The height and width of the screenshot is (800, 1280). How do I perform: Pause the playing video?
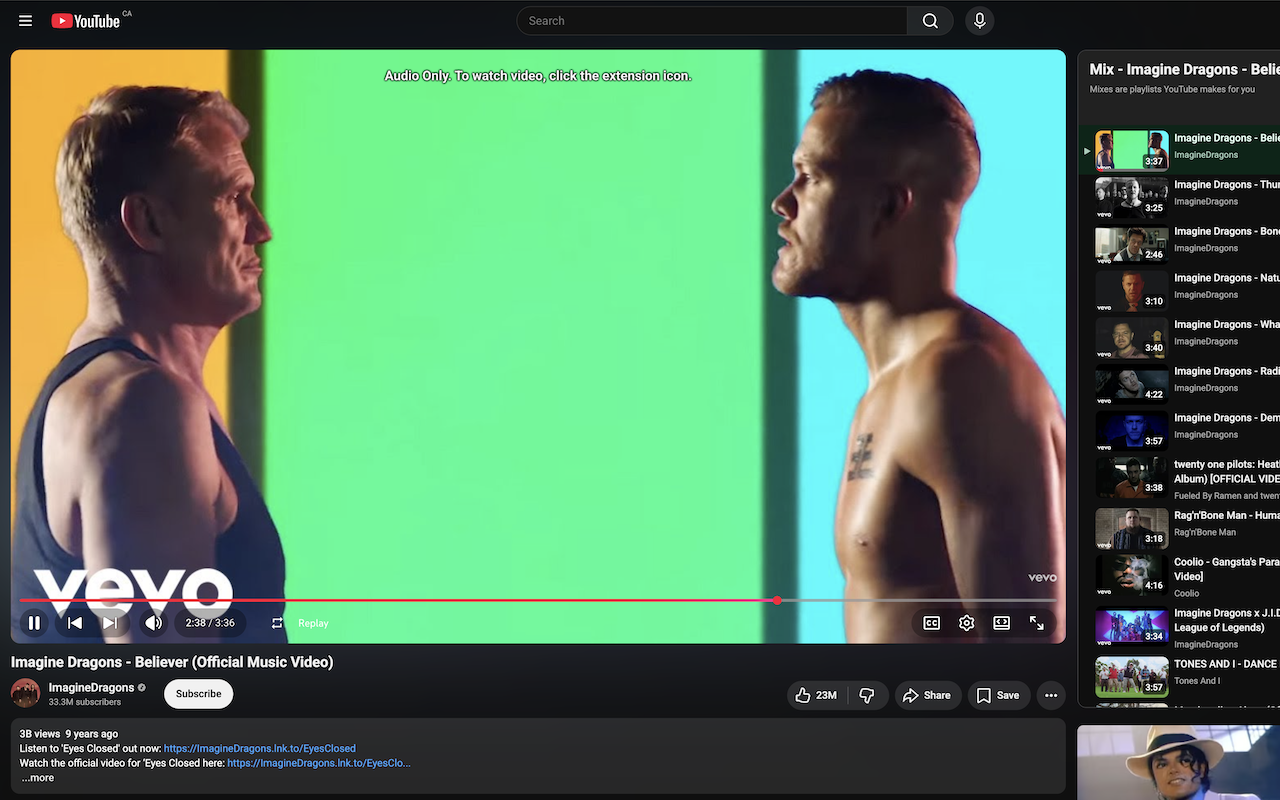tap(34, 623)
